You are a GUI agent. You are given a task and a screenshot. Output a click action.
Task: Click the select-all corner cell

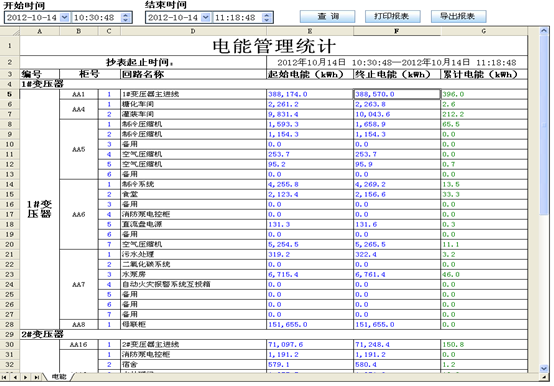[x=10, y=31]
